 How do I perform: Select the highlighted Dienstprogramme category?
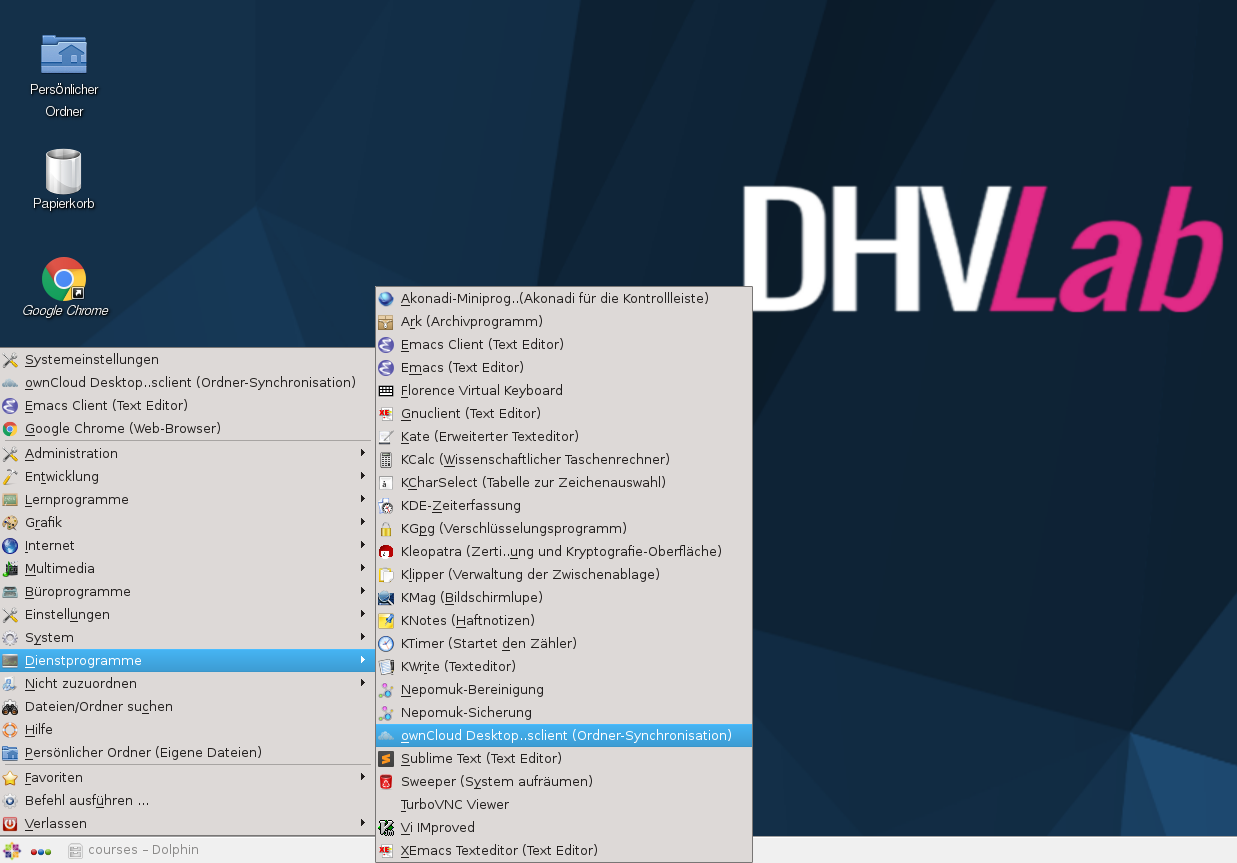pos(186,660)
